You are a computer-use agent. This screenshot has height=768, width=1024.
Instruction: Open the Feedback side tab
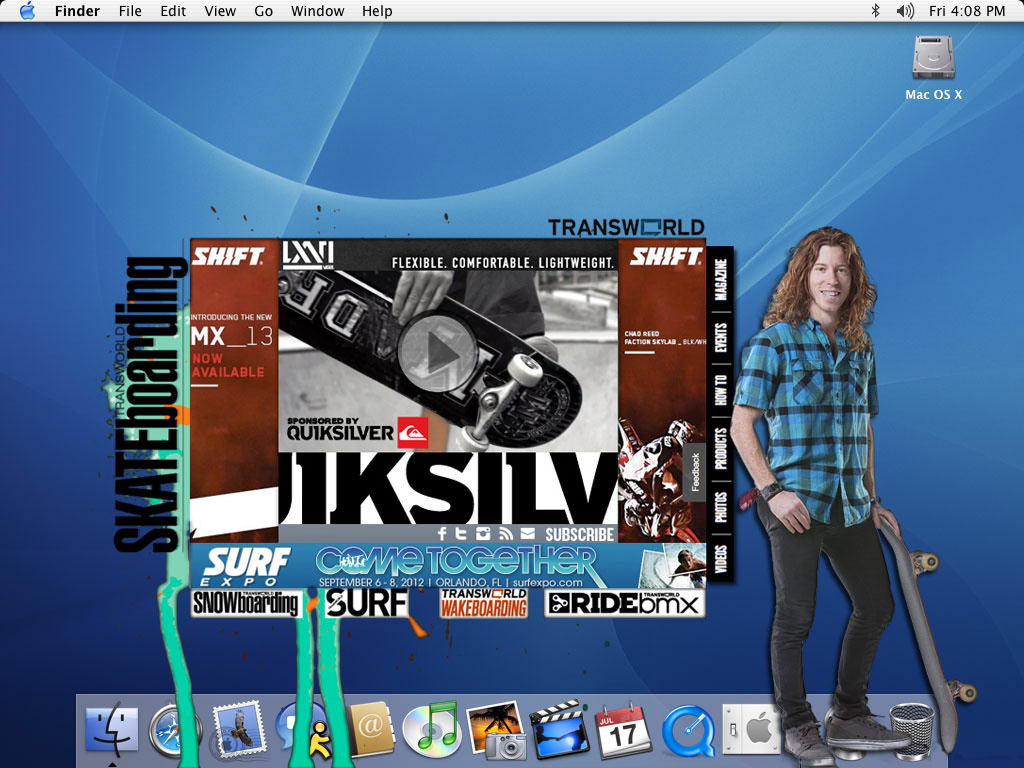(x=696, y=473)
